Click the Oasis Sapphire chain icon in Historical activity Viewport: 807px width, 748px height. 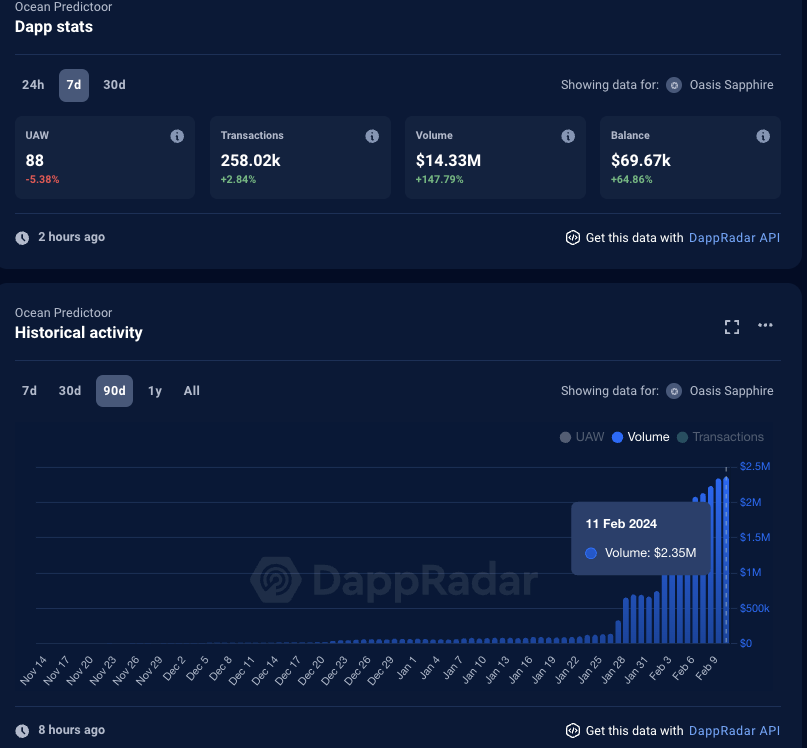[674, 391]
